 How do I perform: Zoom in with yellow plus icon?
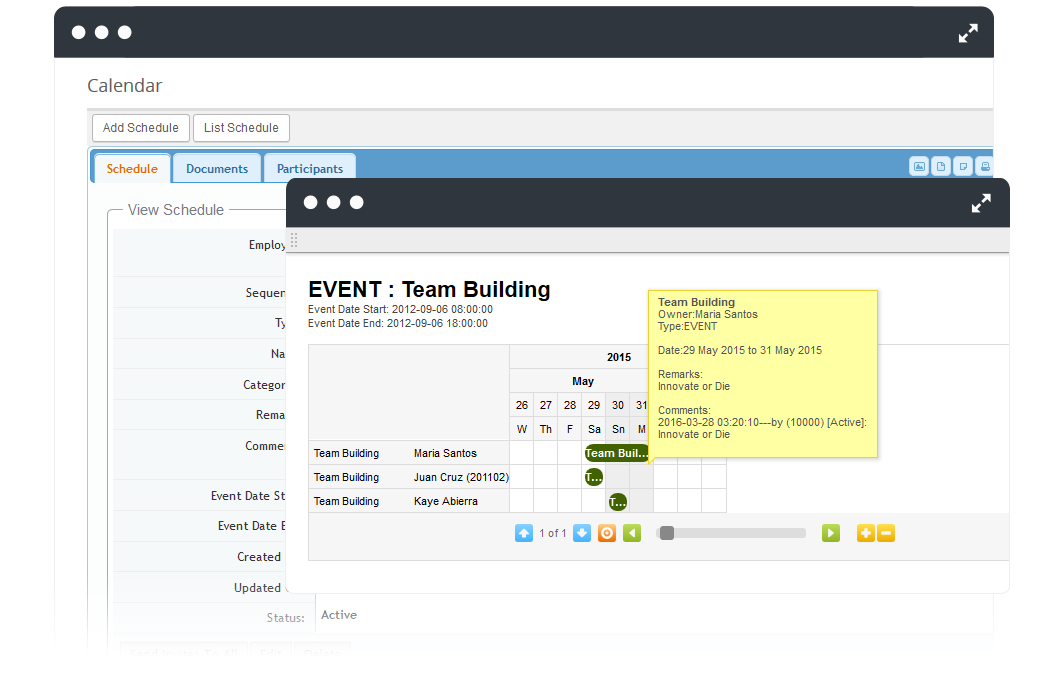pos(866,533)
